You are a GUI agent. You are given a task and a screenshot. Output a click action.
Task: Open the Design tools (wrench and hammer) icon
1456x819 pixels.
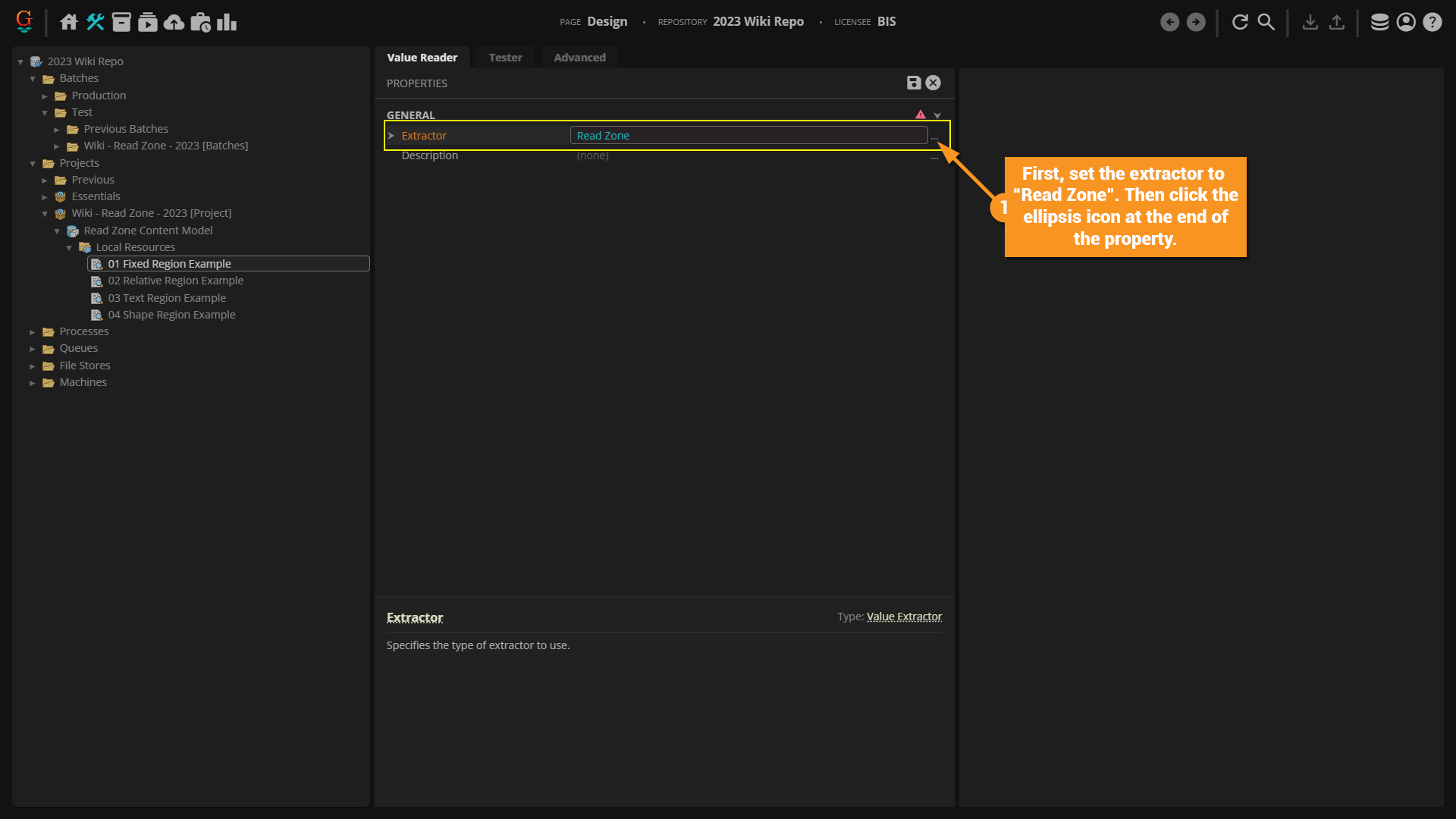[95, 22]
